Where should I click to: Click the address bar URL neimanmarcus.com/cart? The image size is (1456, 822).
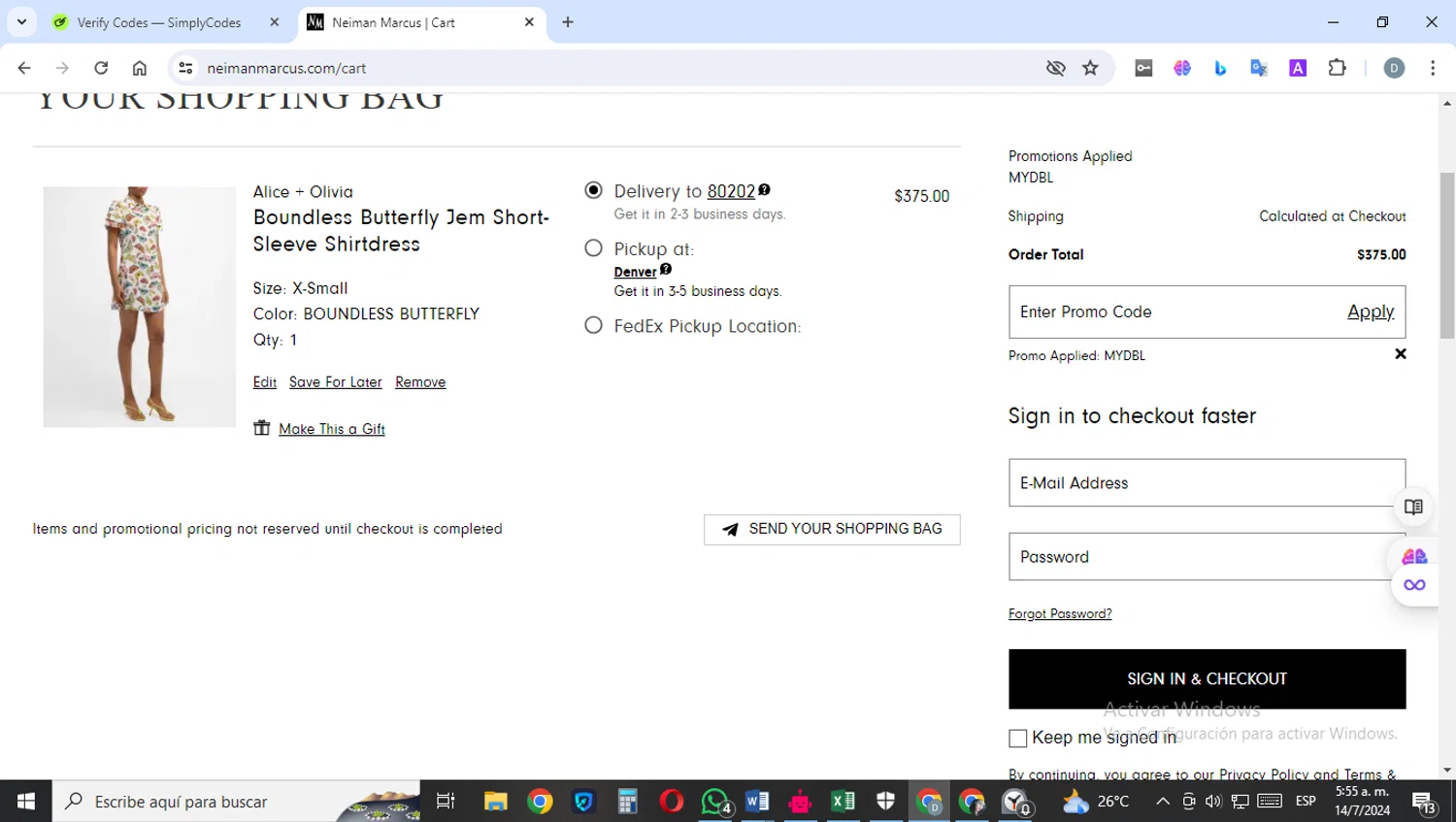point(286,68)
